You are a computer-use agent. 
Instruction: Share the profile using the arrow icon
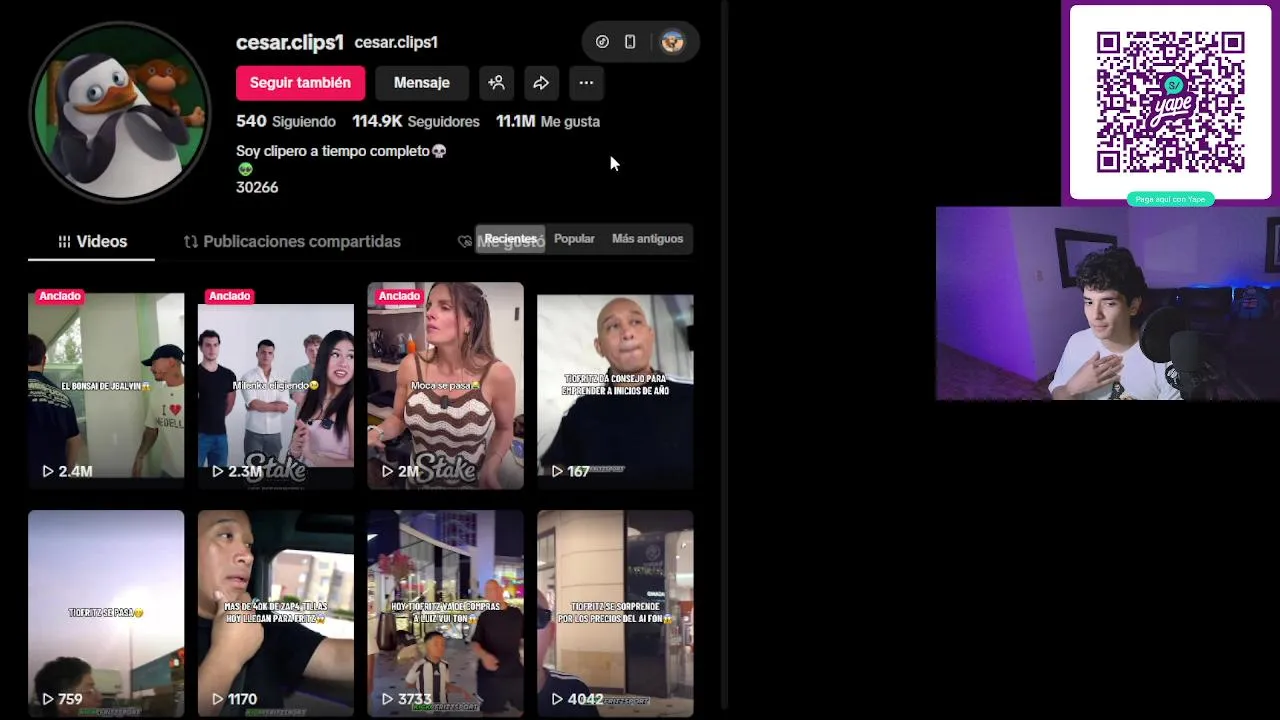pyautogui.click(x=541, y=83)
